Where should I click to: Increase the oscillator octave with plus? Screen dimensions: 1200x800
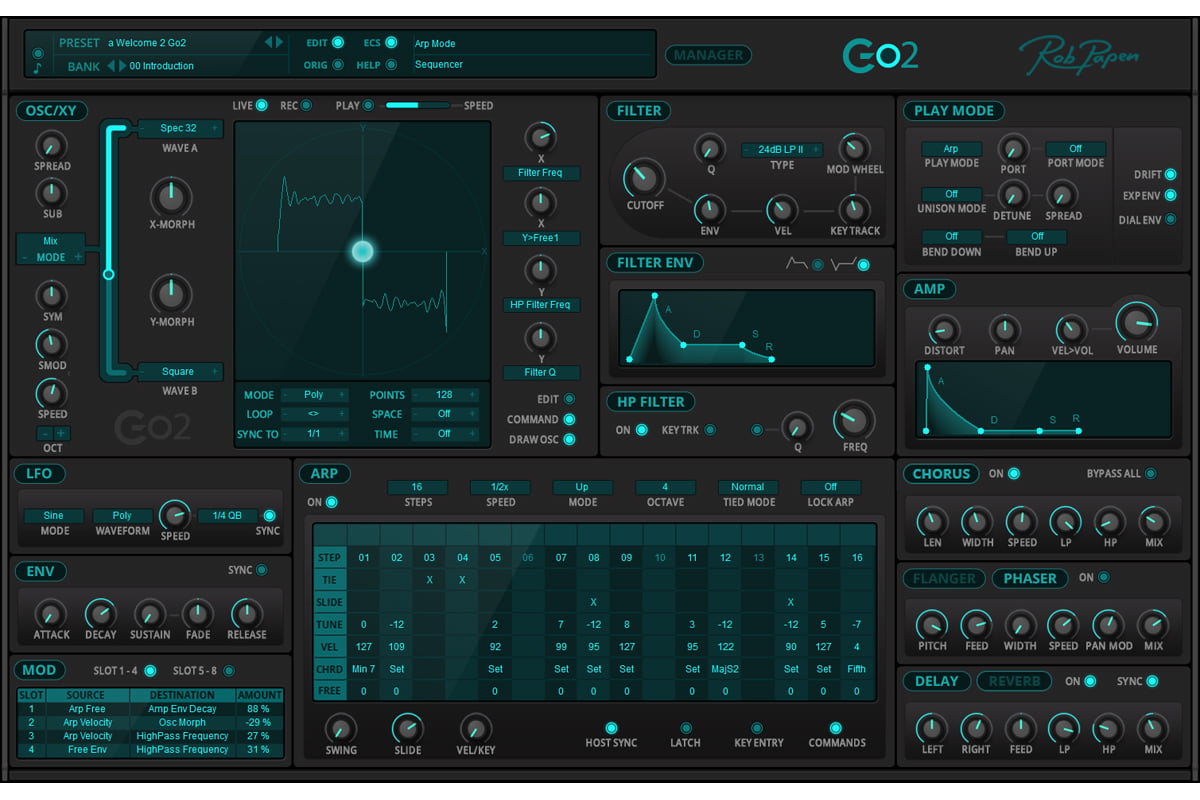pos(60,433)
